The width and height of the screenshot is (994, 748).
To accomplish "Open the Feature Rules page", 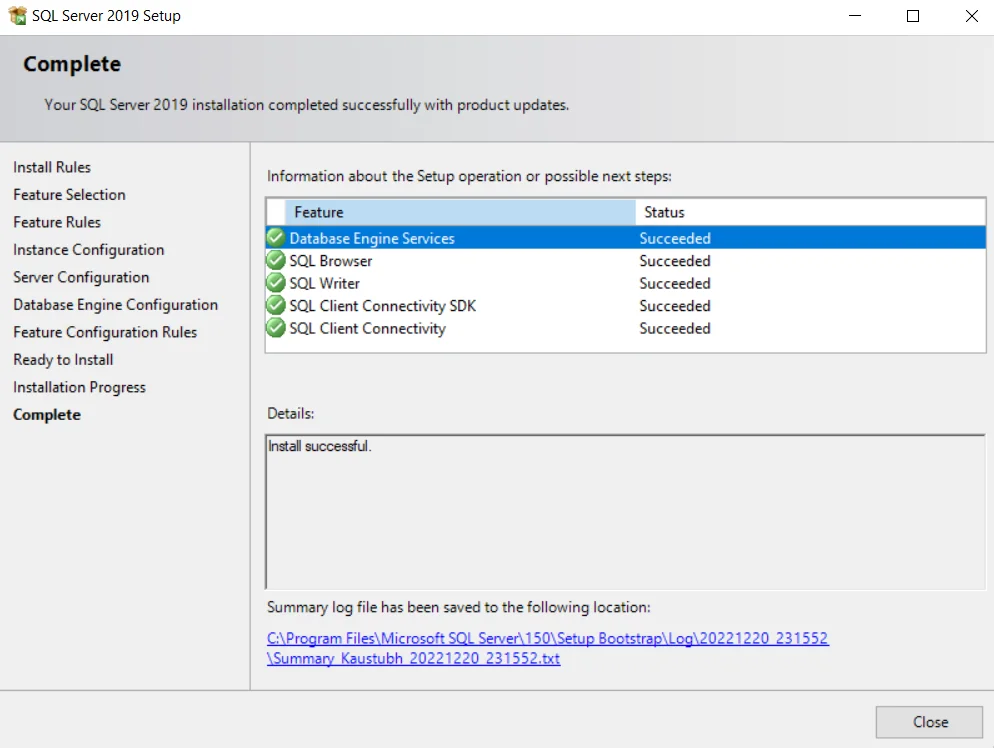I will pos(57,222).
